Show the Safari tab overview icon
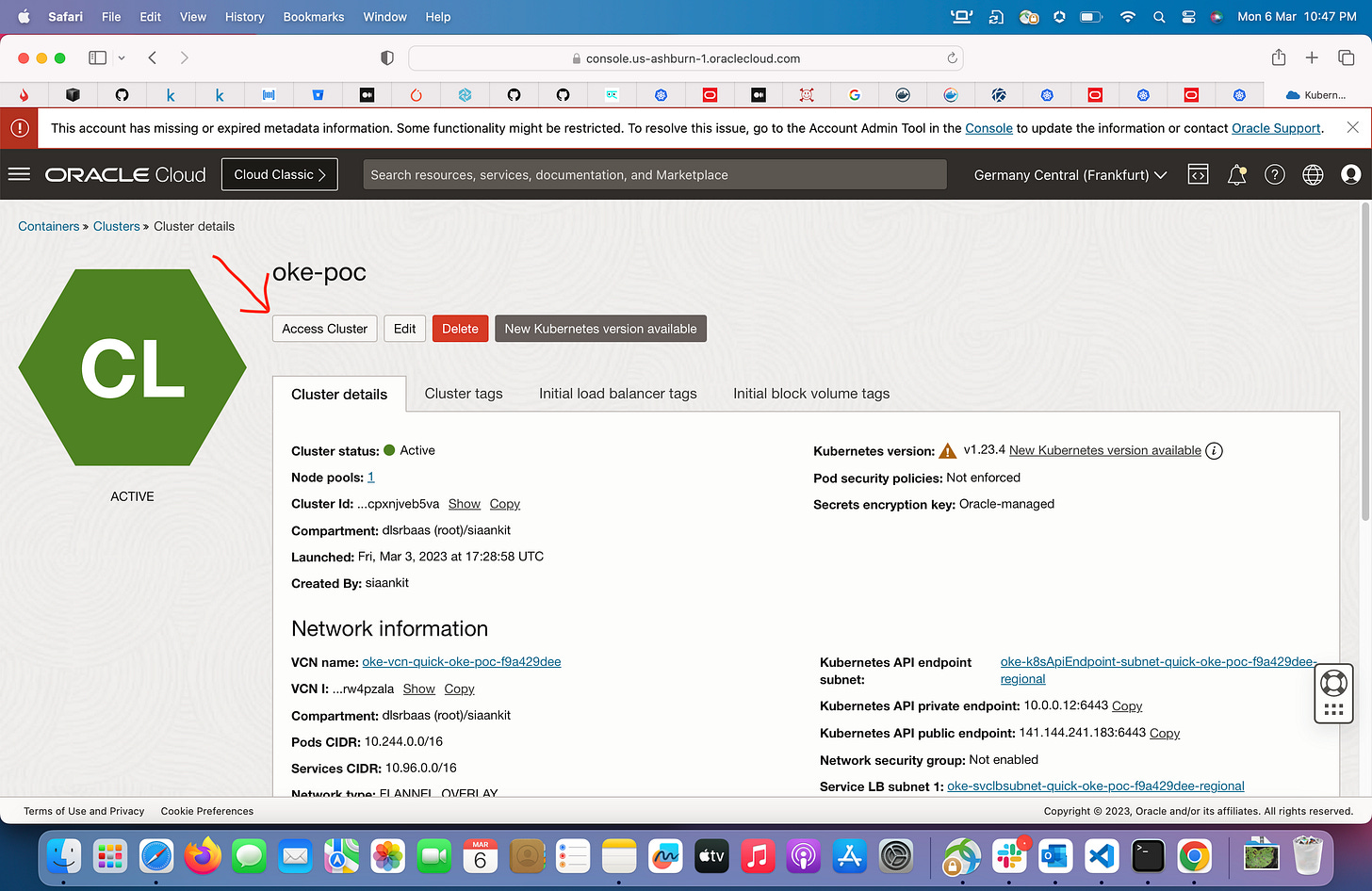This screenshot has width=1372, height=891. pos(1346,57)
